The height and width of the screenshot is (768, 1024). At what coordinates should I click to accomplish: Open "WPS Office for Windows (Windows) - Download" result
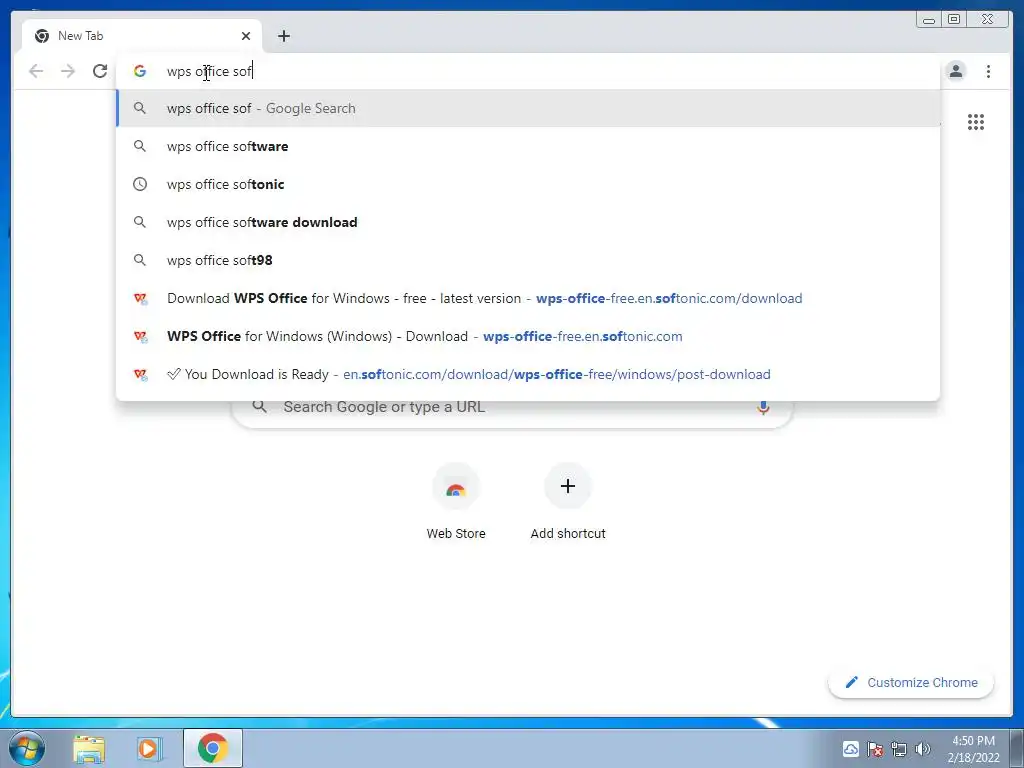click(528, 336)
